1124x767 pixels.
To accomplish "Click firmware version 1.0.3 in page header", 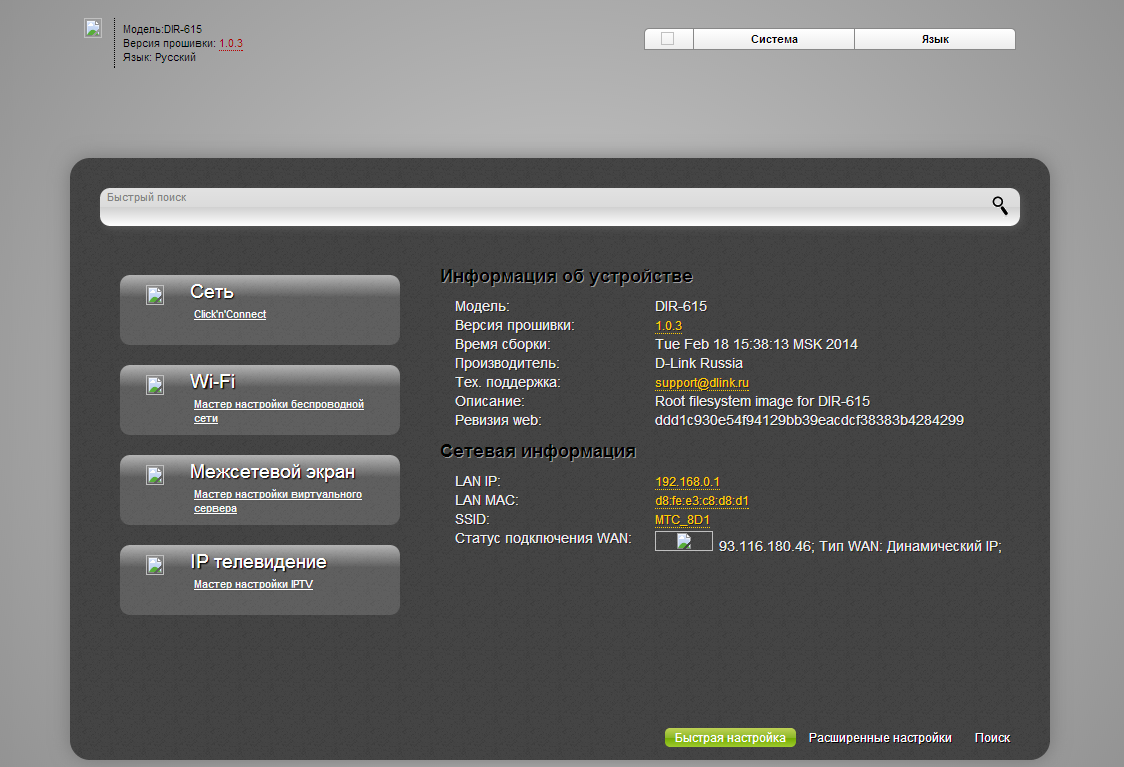I will (x=231, y=44).
